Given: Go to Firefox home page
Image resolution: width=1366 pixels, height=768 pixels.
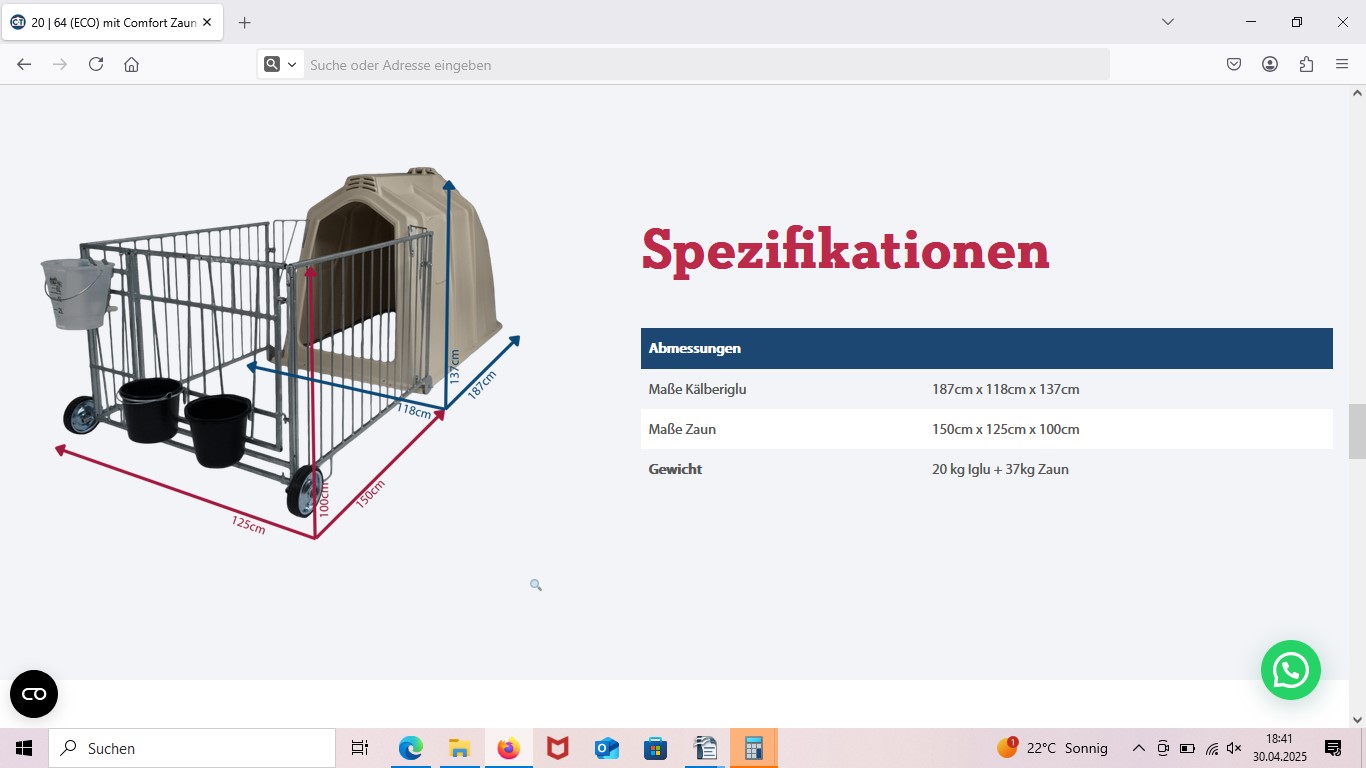Looking at the screenshot, I should pos(131,64).
